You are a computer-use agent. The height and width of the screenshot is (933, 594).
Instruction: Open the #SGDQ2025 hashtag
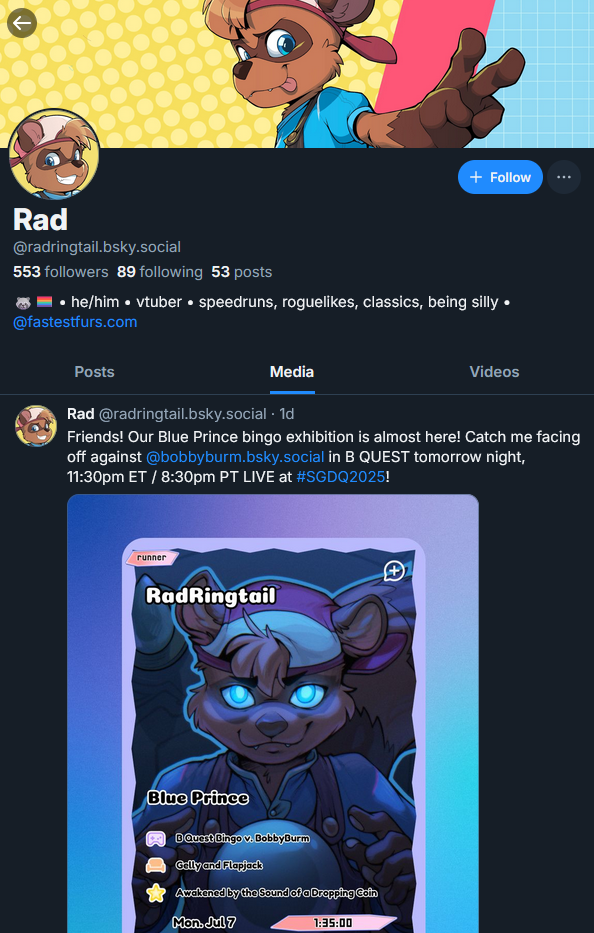(341, 477)
